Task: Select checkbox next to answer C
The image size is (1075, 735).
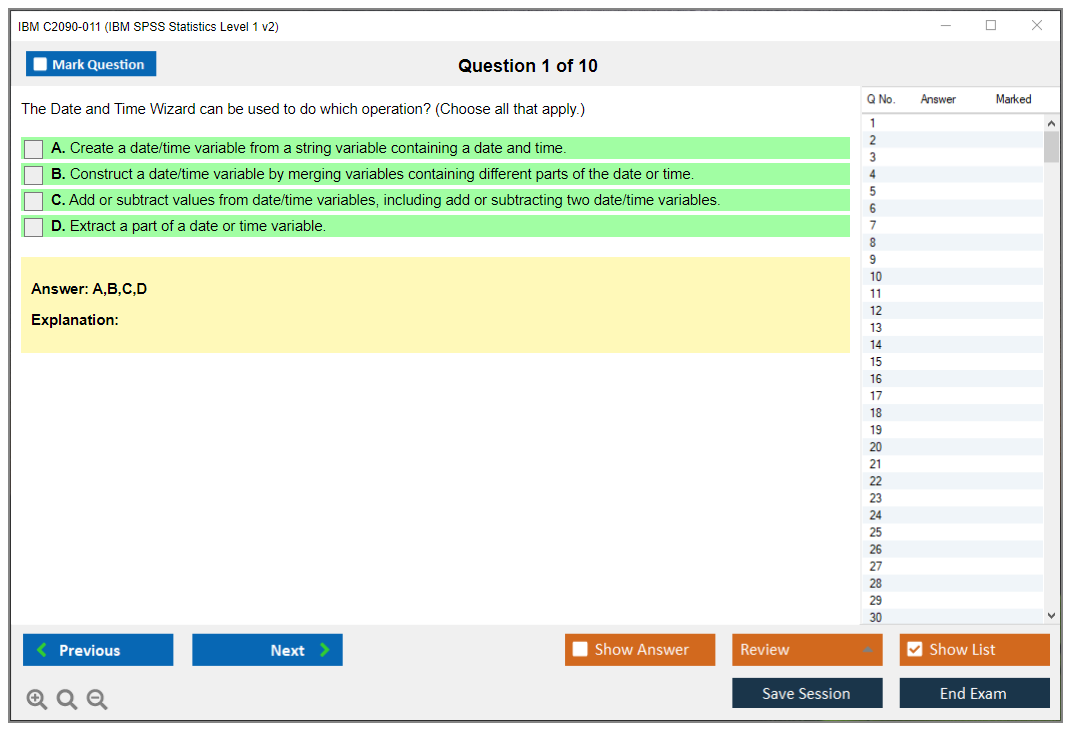Action: click(x=34, y=201)
